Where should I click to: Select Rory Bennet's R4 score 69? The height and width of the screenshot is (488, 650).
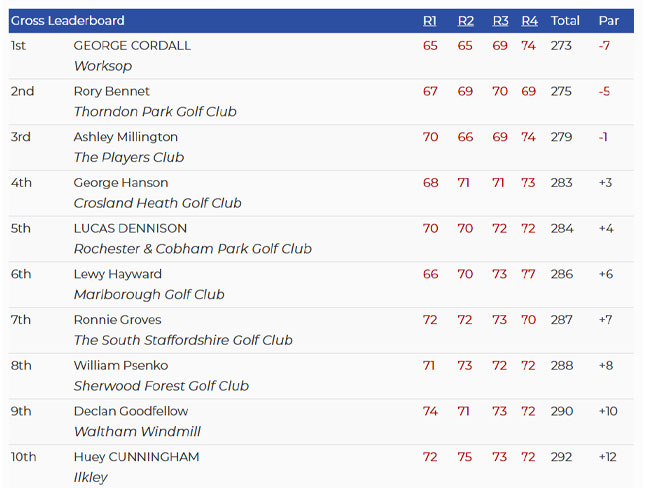[529, 91]
